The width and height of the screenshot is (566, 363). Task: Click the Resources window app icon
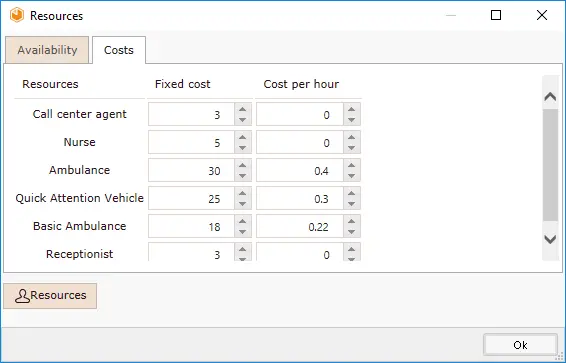[17, 16]
